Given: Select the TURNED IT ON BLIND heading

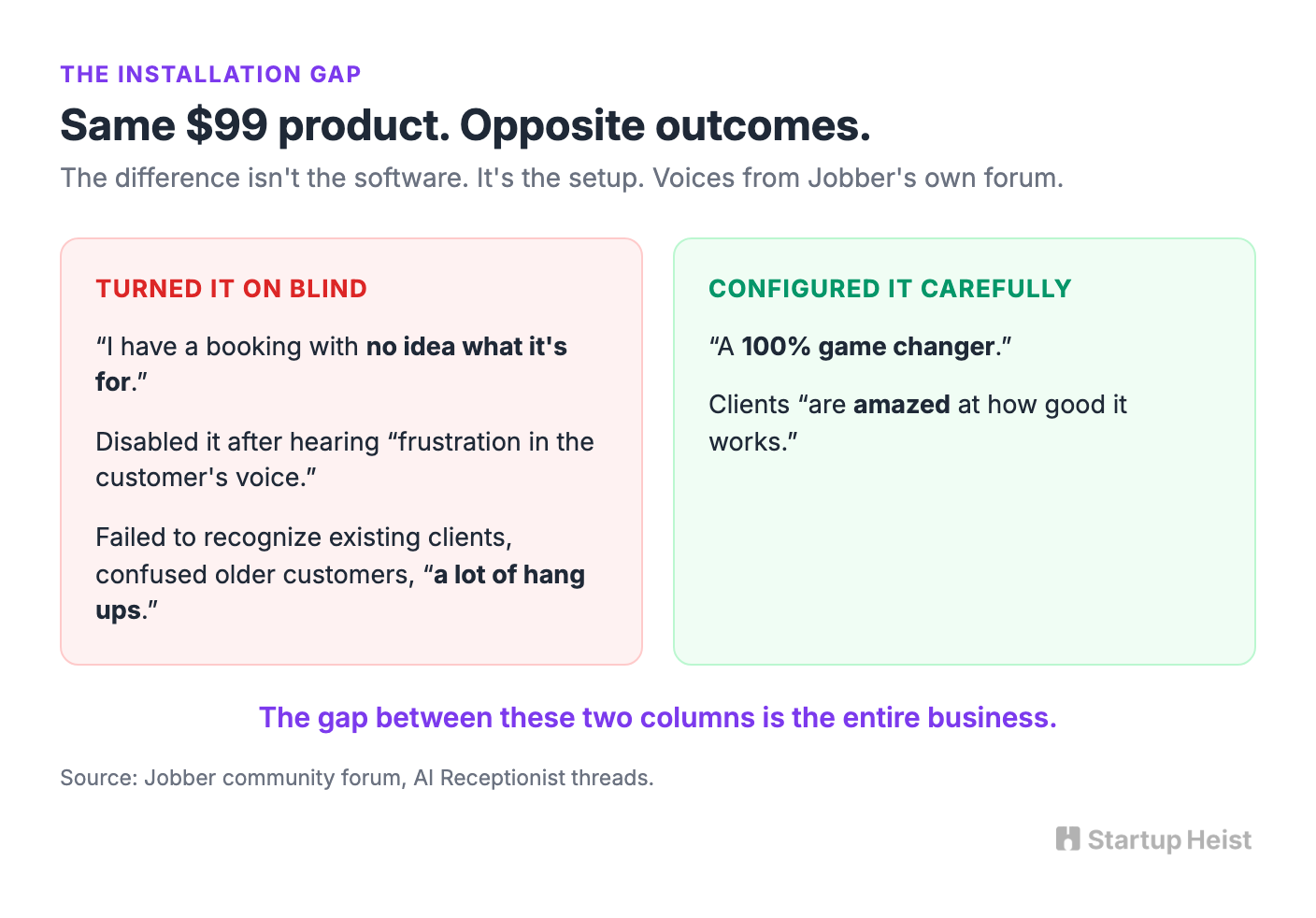Looking at the screenshot, I should click(x=231, y=289).
